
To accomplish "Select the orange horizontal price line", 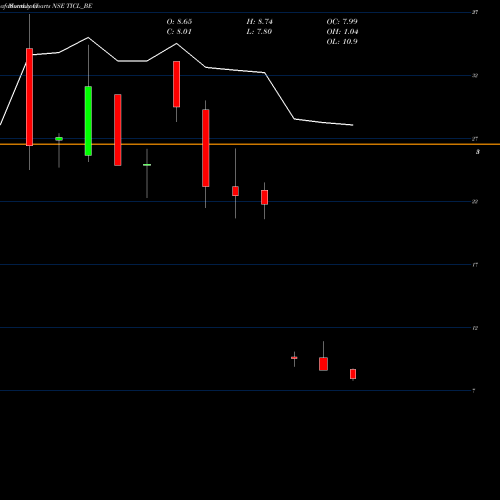I will click(x=250, y=144).
